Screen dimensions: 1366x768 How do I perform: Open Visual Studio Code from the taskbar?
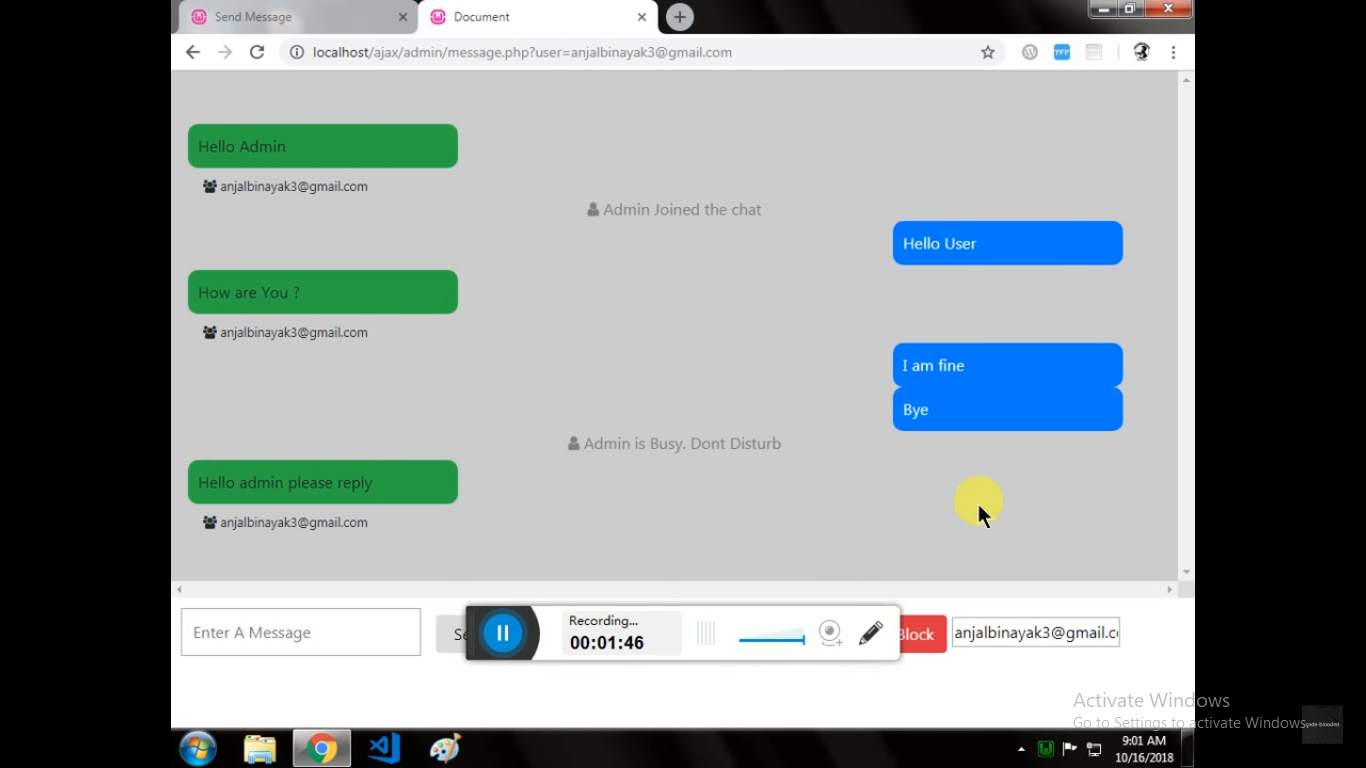383,748
